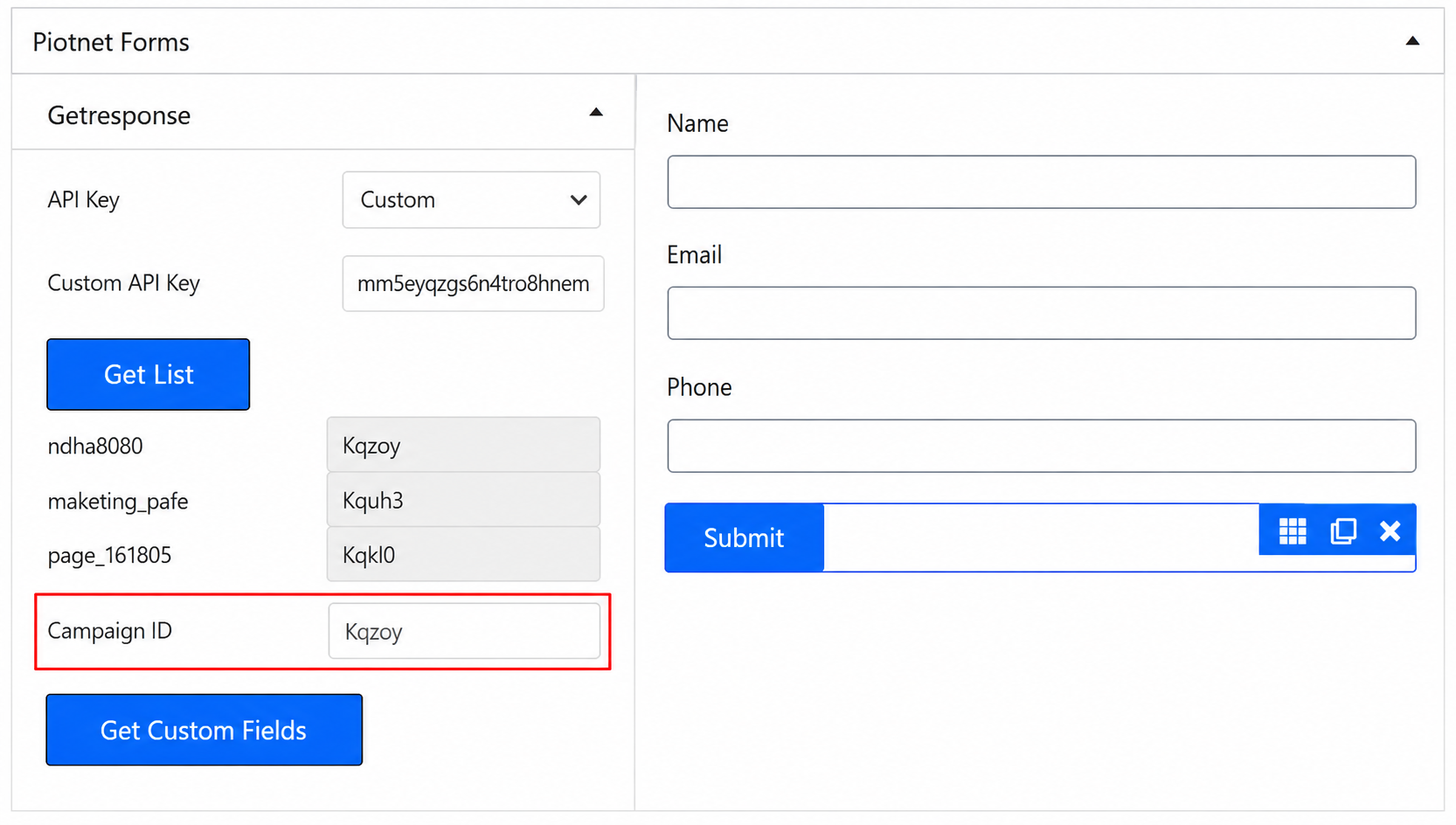Click the Piotnet Forms panel title
This screenshot has height=825, width=1456.
coord(111,42)
